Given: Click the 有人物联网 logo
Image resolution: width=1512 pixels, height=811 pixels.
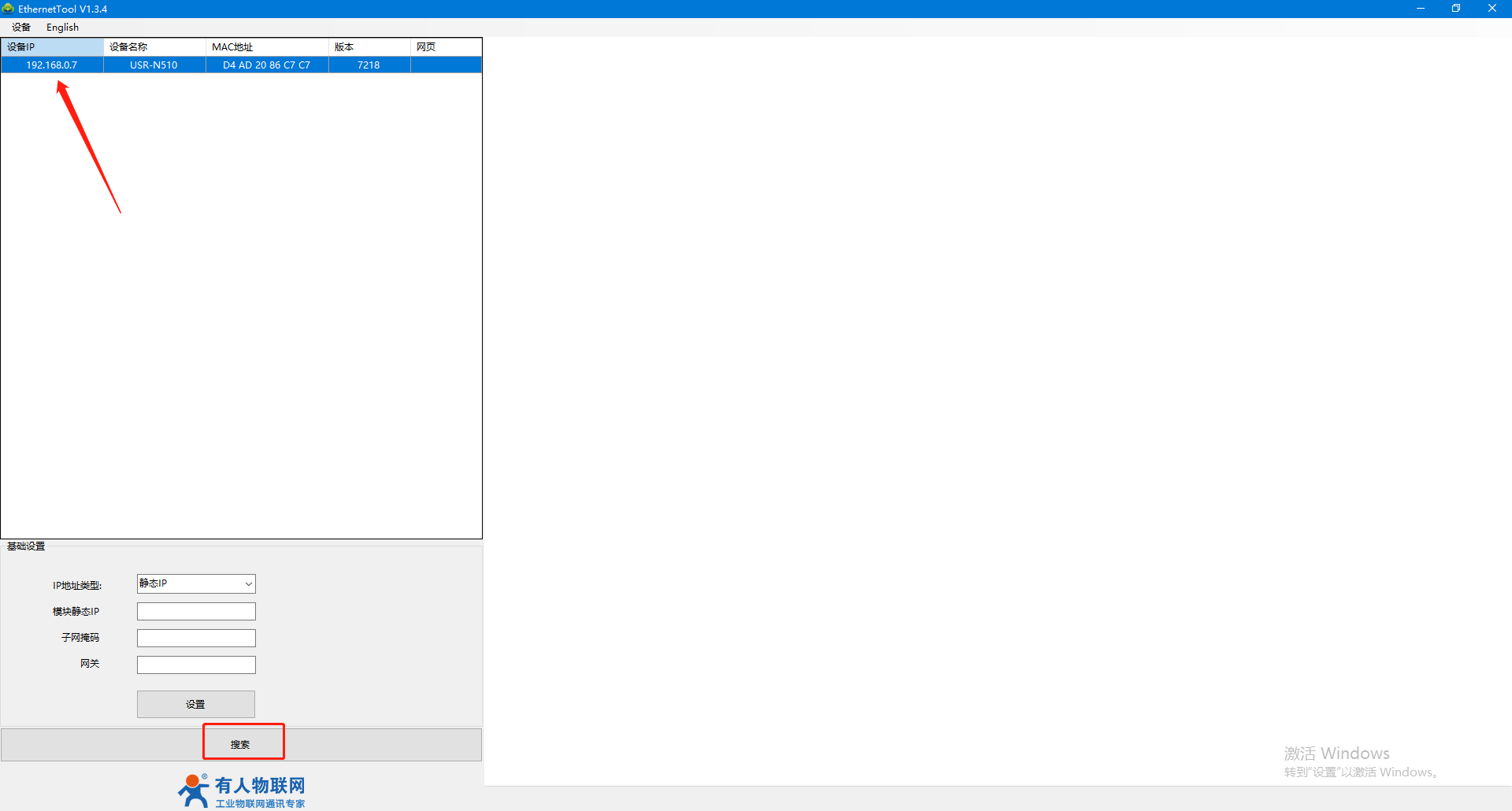Looking at the screenshot, I should (241, 791).
